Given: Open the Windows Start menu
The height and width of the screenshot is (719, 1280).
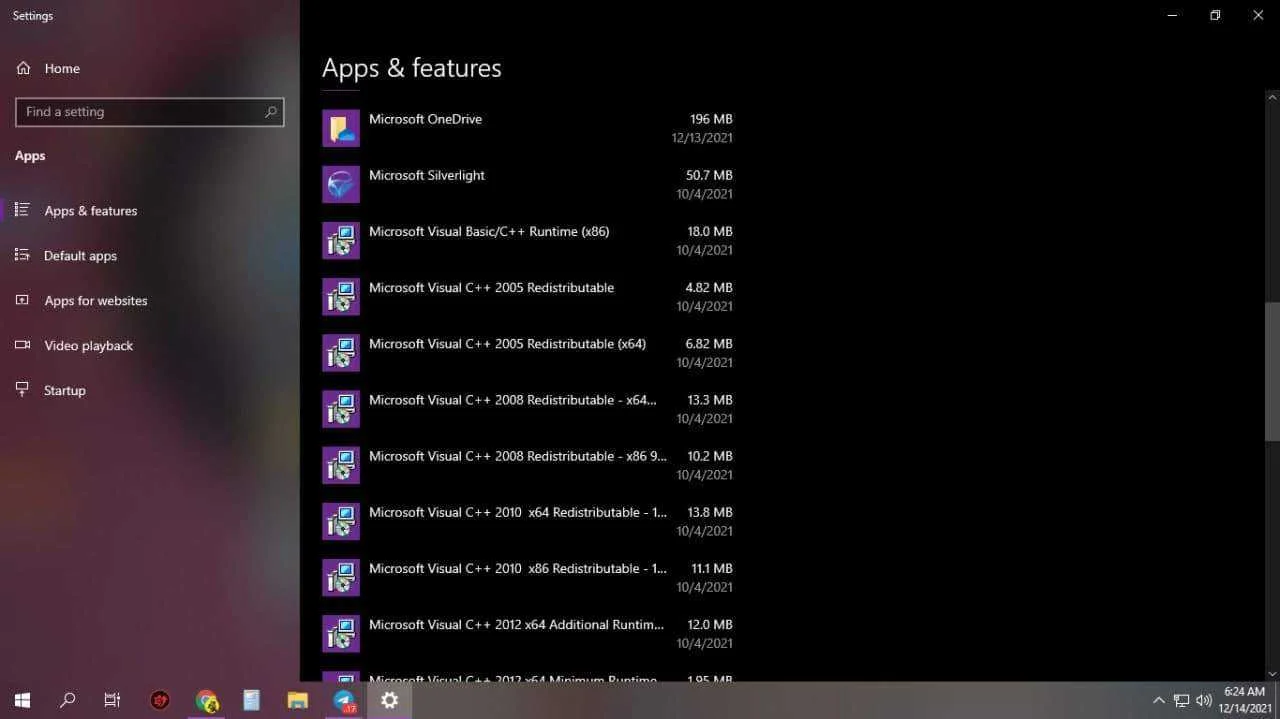Looking at the screenshot, I should click(x=22, y=700).
